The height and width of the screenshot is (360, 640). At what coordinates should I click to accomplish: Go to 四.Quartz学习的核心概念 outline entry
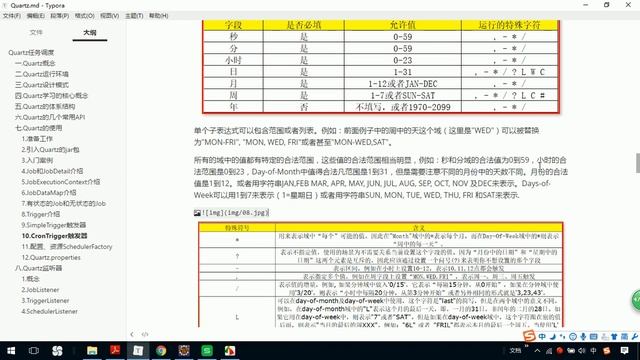pyautogui.click(x=51, y=96)
